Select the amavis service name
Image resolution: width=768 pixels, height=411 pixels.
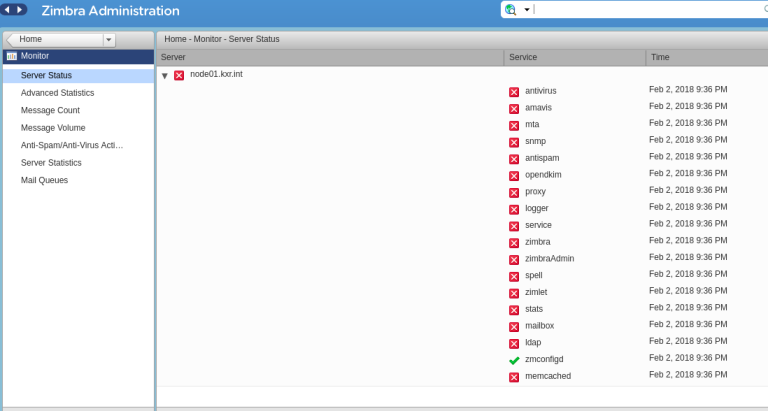point(538,108)
